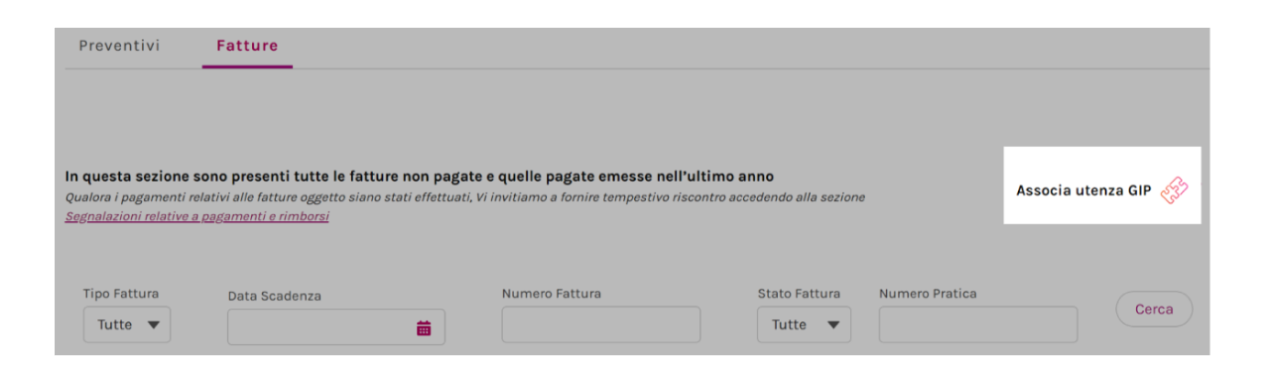Screen dimensions: 1270x383
Task: Focus the Numero Fattura input field
Action: click(601, 325)
